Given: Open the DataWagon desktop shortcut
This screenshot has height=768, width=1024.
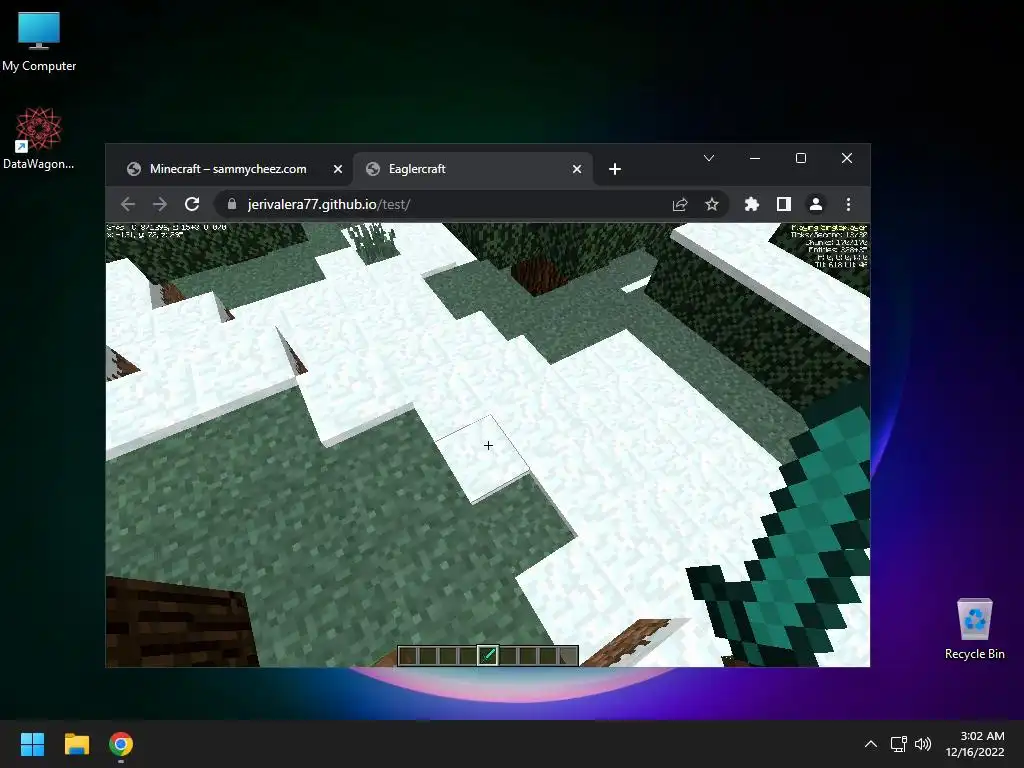Looking at the screenshot, I should 39,138.
